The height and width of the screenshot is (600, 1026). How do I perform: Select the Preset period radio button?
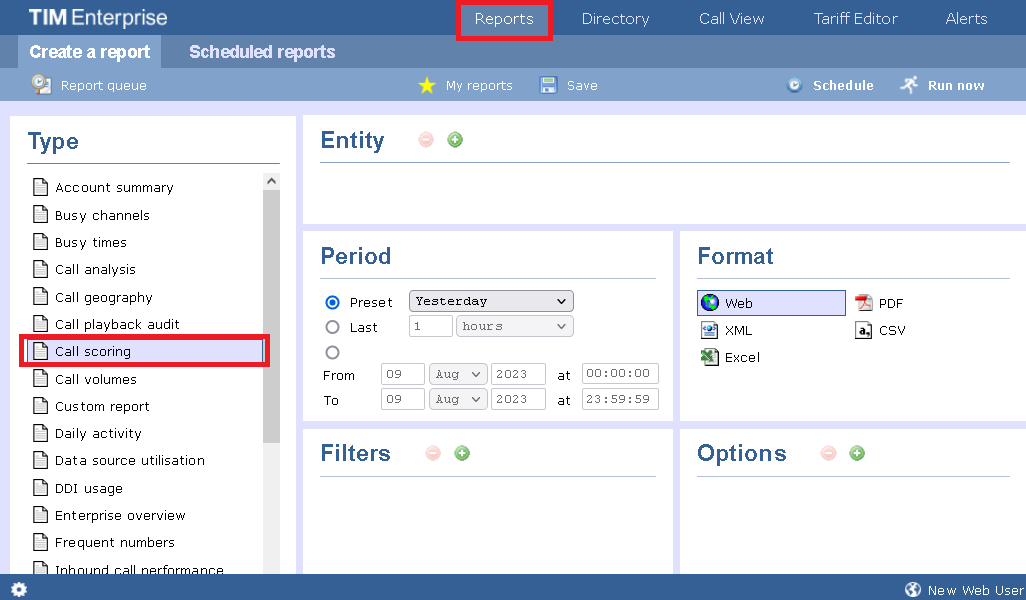(333, 302)
